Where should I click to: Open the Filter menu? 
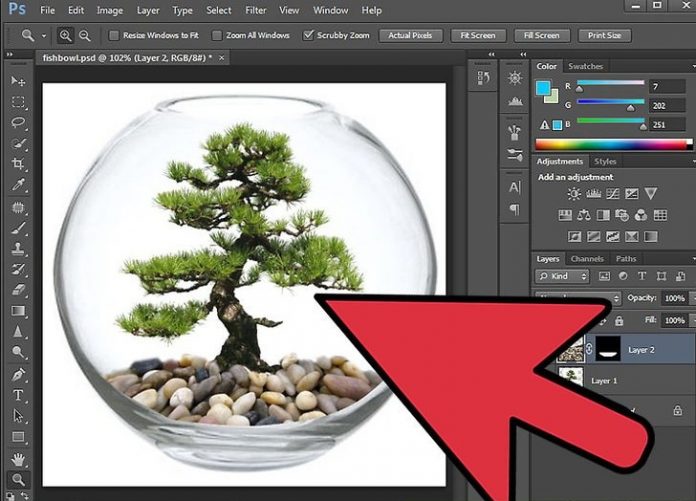coord(255,10)
